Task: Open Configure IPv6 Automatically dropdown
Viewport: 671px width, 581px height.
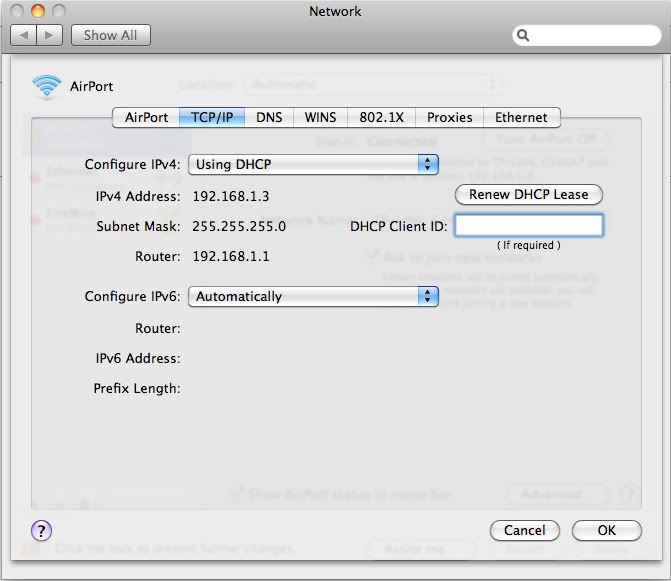Action: [x=313, y=296]
